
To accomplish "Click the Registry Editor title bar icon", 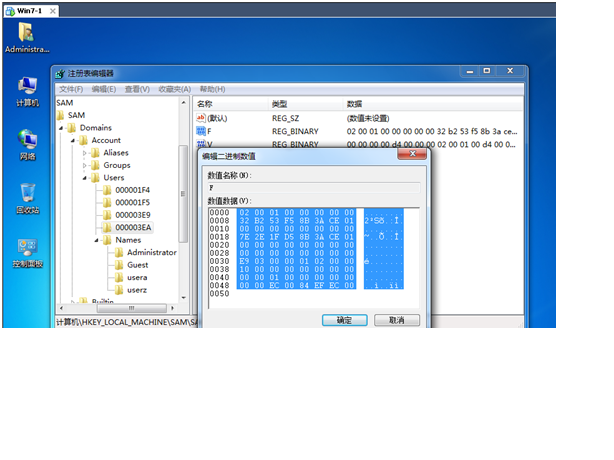I will 60,74.
